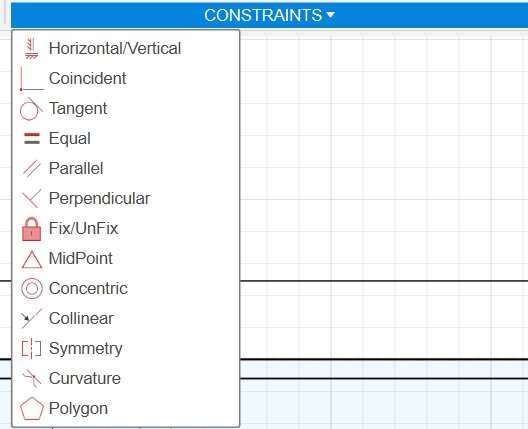Screen dimensions: 528x429
Task: Select the Collinear constraint icon
Action: tap(31, 318)
